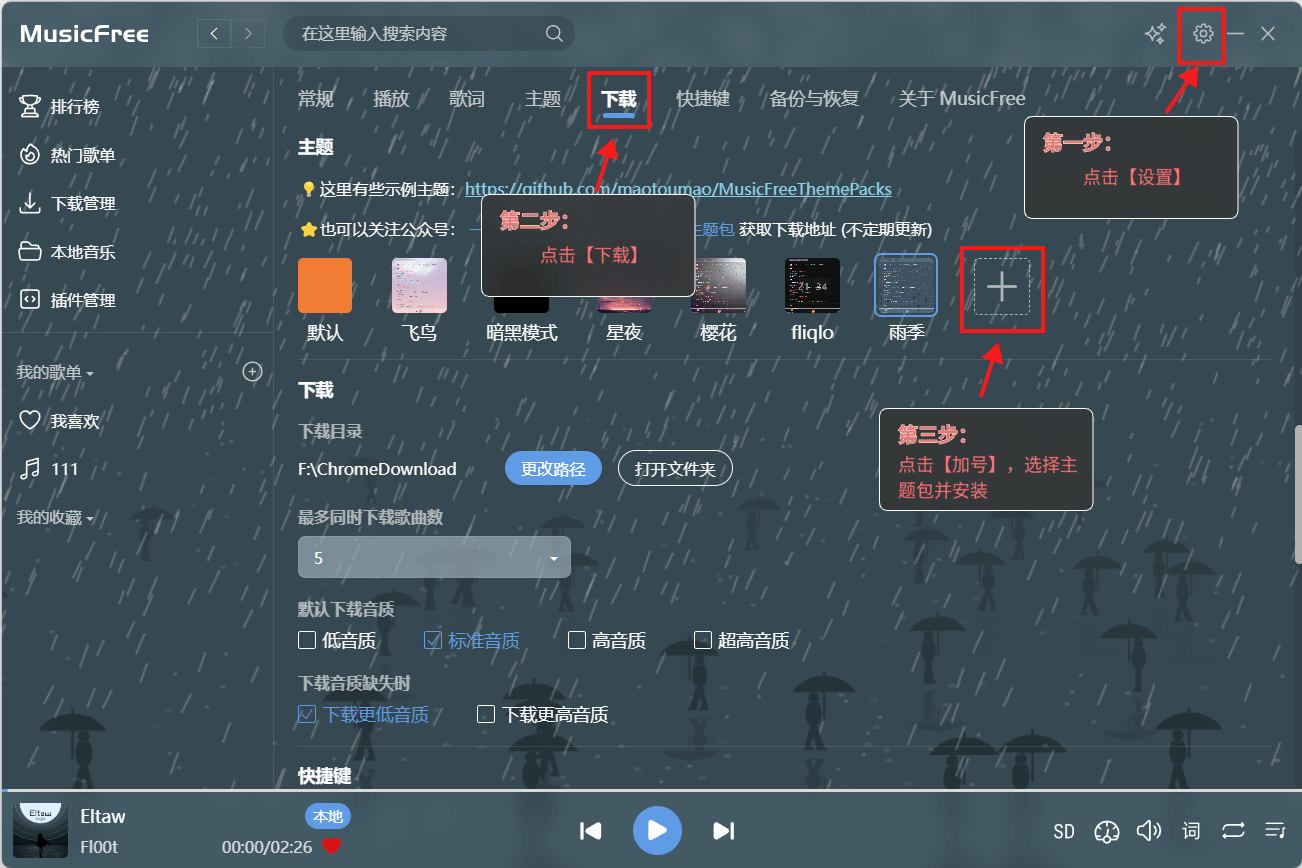Open playlist named 111
Viewport: 1302px width, 868px height.
[x=137, y=469]
